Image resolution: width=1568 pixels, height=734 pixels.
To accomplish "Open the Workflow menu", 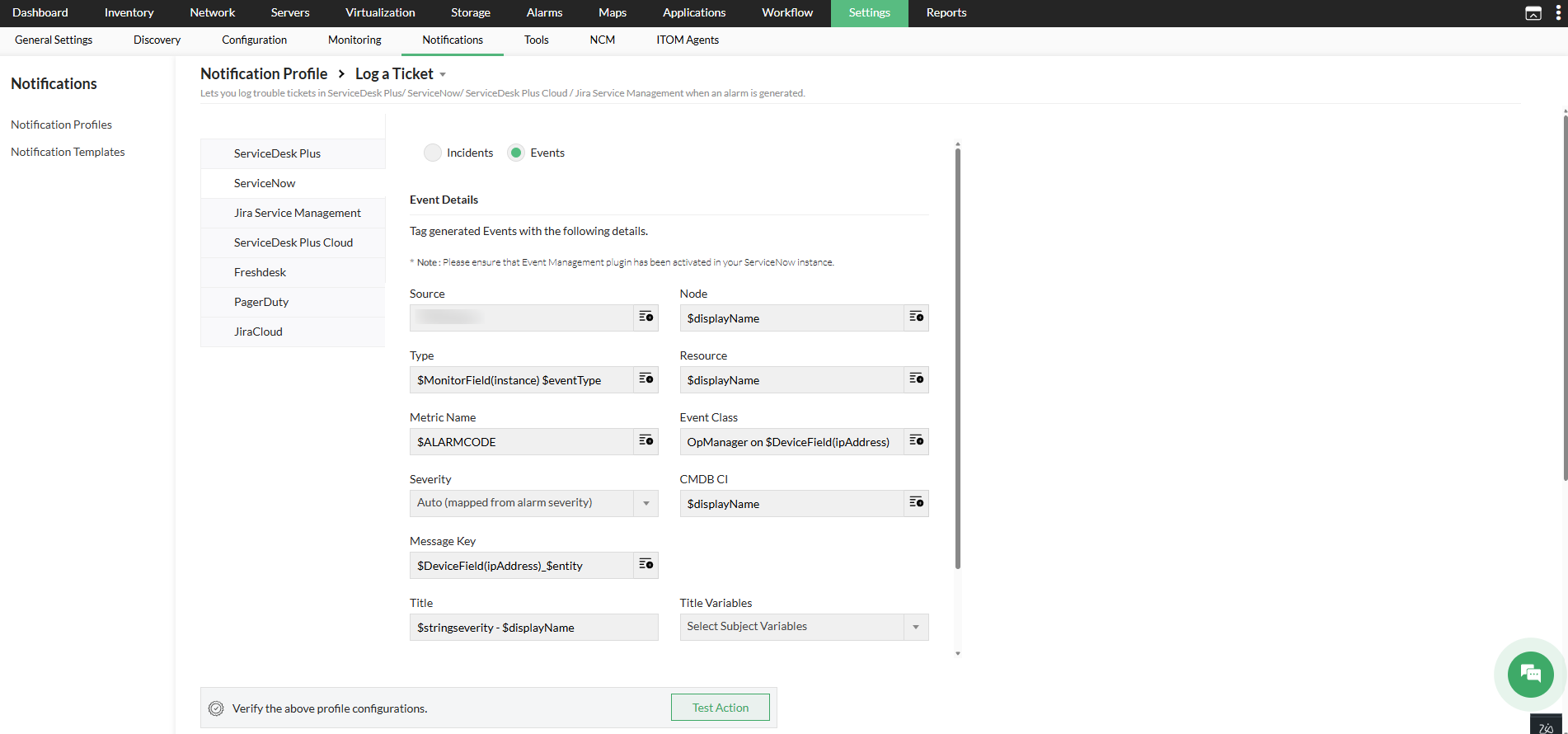I will pyautogui.click(x=787, y=13).
